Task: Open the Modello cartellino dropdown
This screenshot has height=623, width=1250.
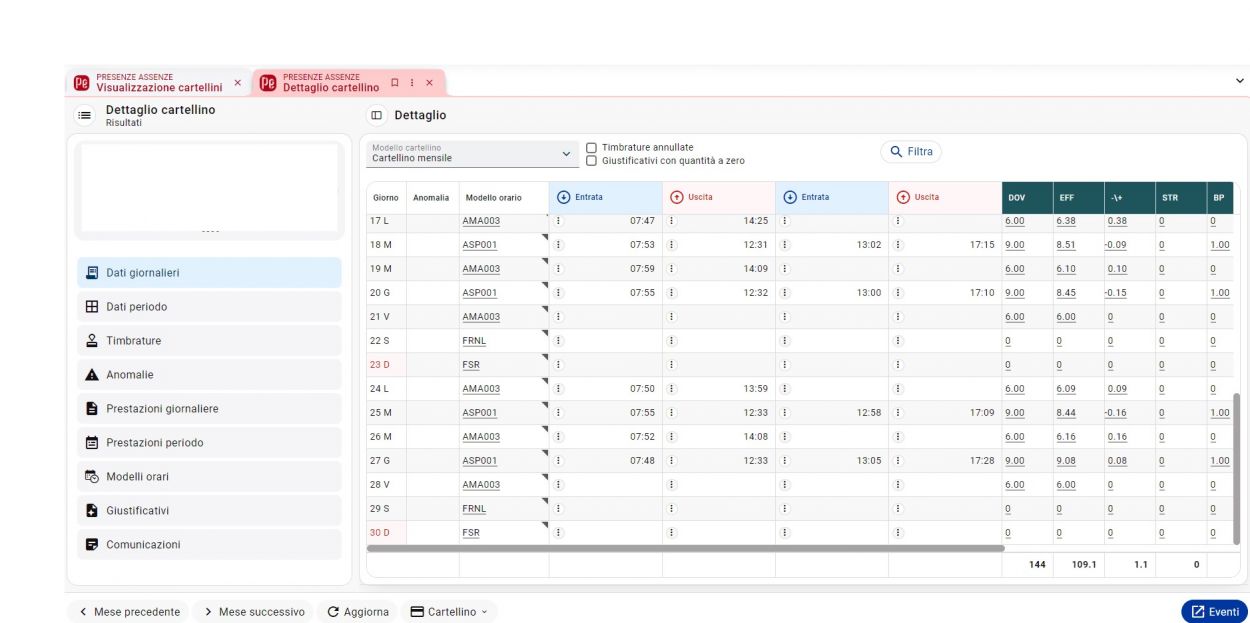Action: pyautogui.click(x=472, y=153)
